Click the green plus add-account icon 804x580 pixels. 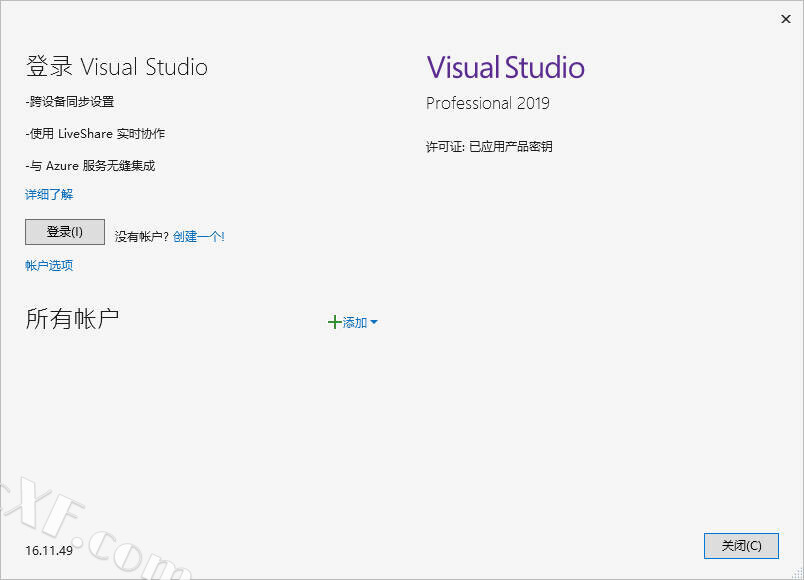tap(334, 322)
